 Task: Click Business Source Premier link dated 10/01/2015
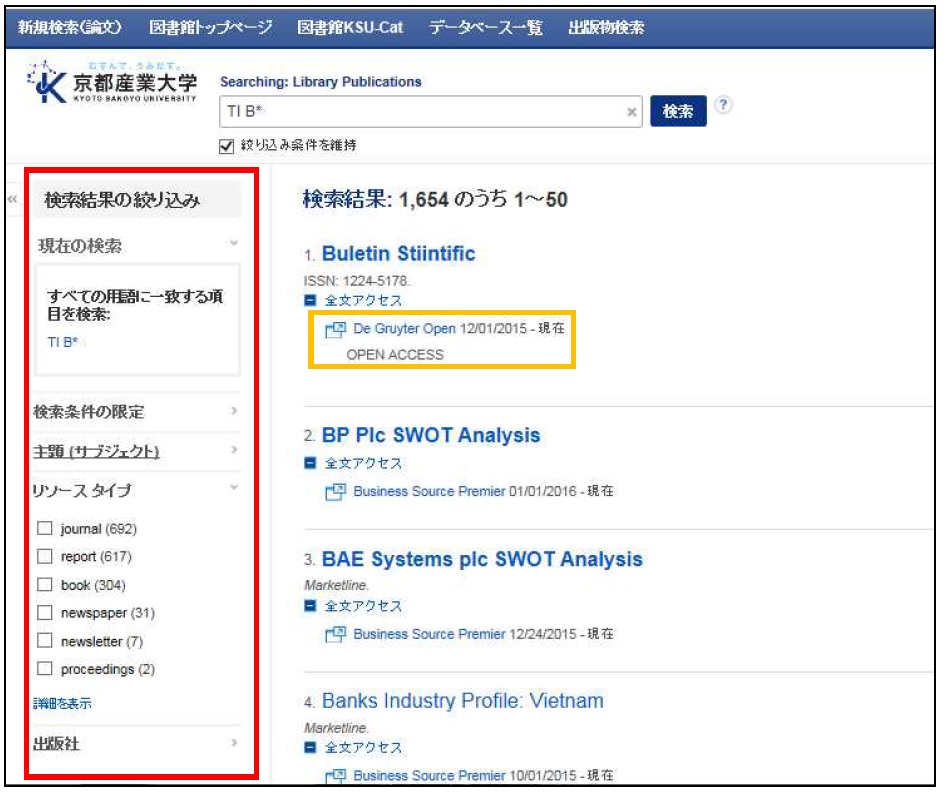click(429, 776)
